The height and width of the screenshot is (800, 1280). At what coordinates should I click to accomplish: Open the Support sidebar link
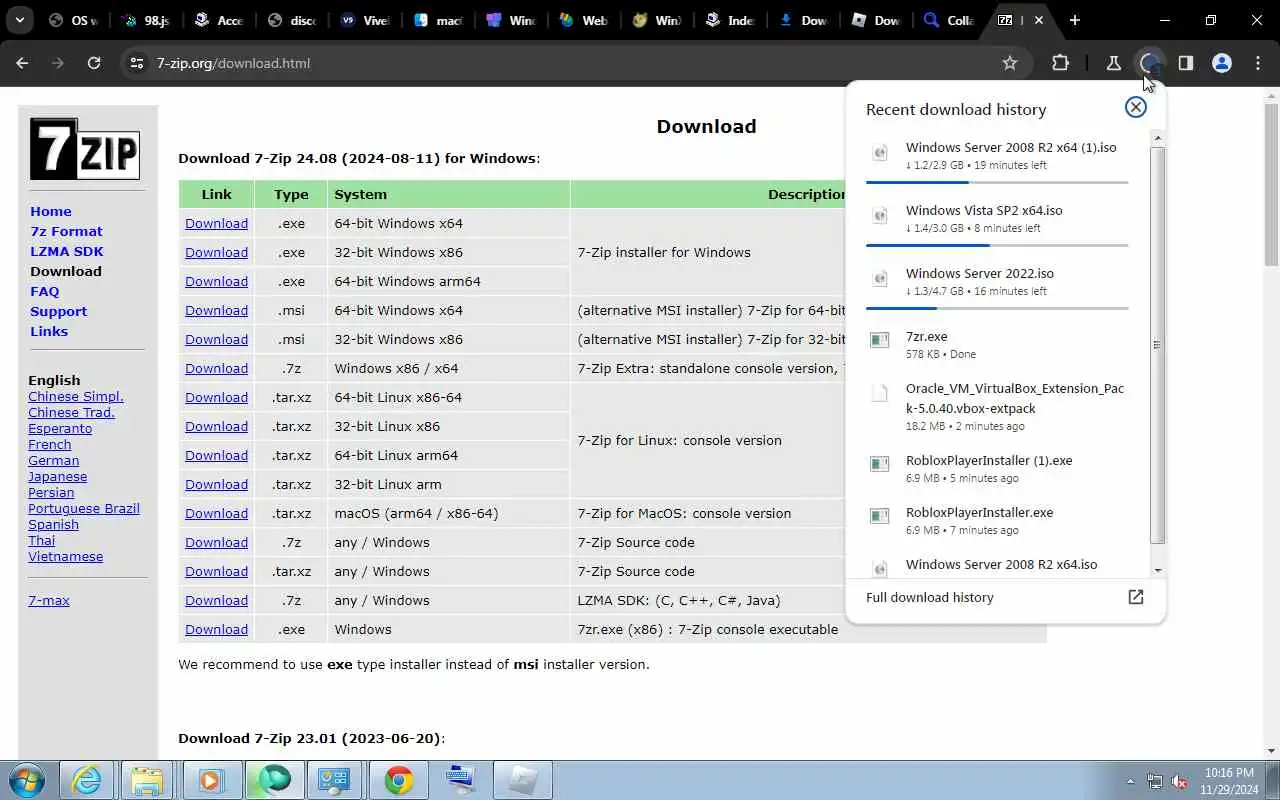[x=58, y=311]
